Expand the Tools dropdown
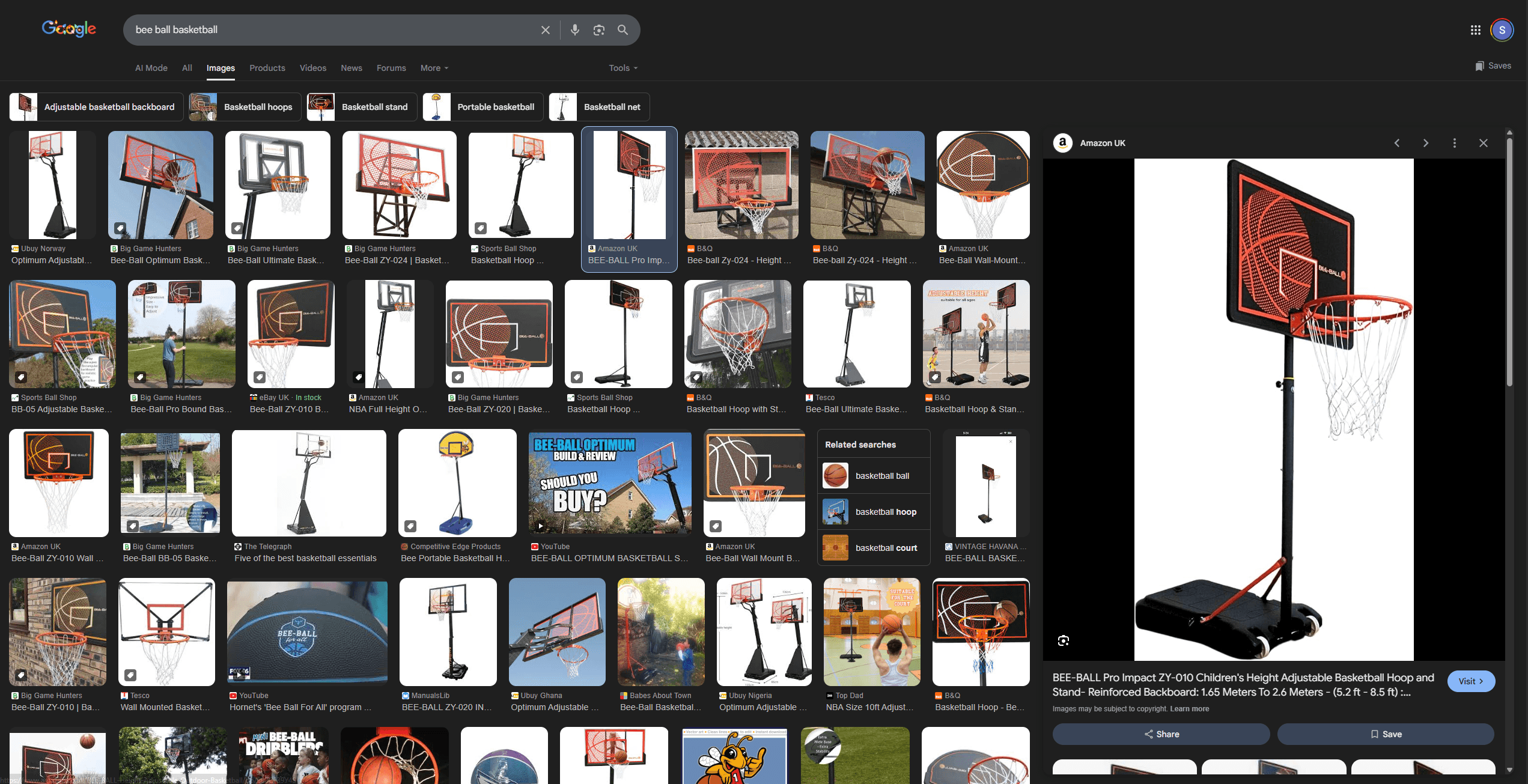Screen dimensions: 1528x784 click(622, 68)
